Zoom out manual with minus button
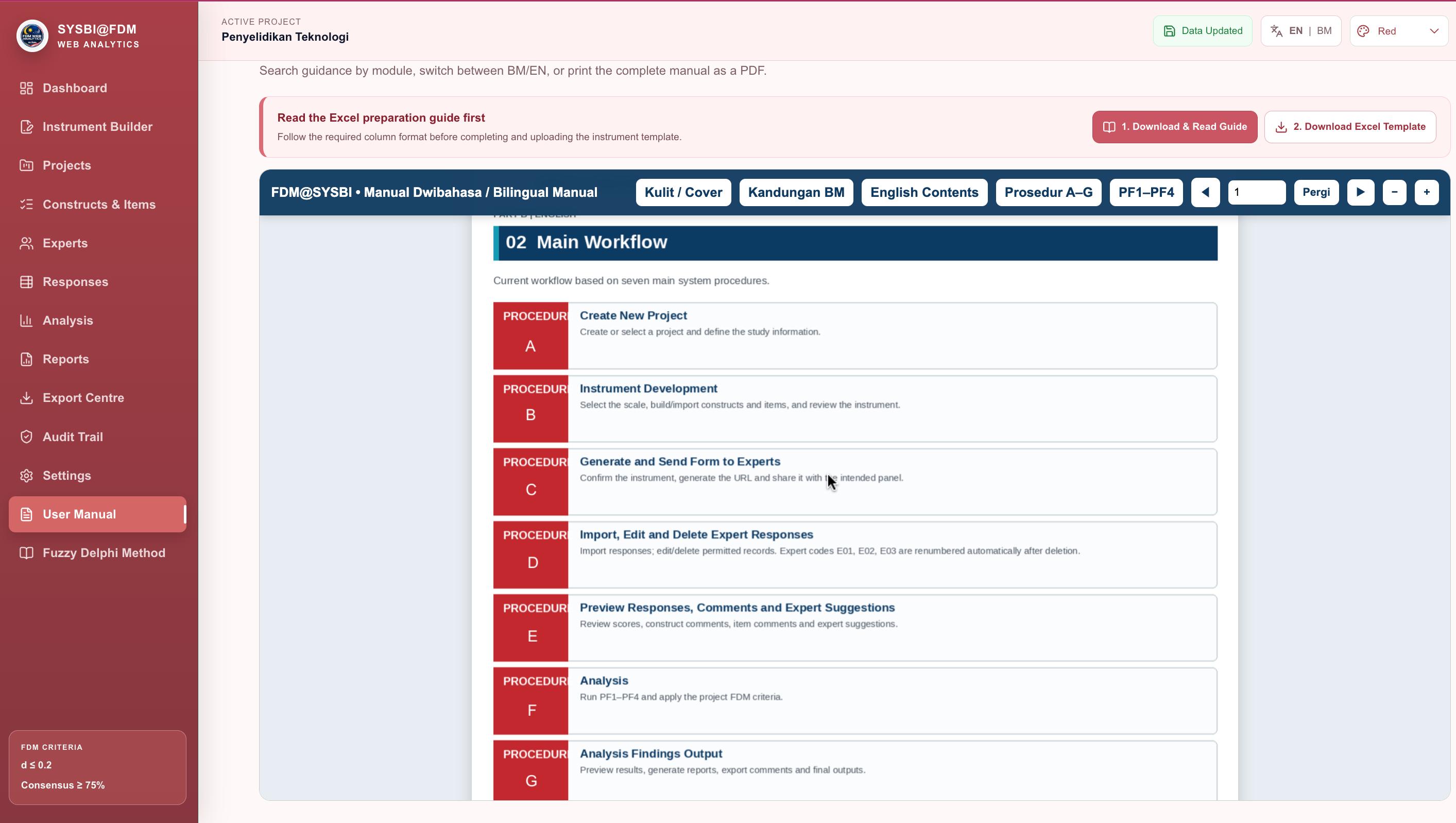The width and height of the screenshot is (1456, 823). click(1394, 192)
